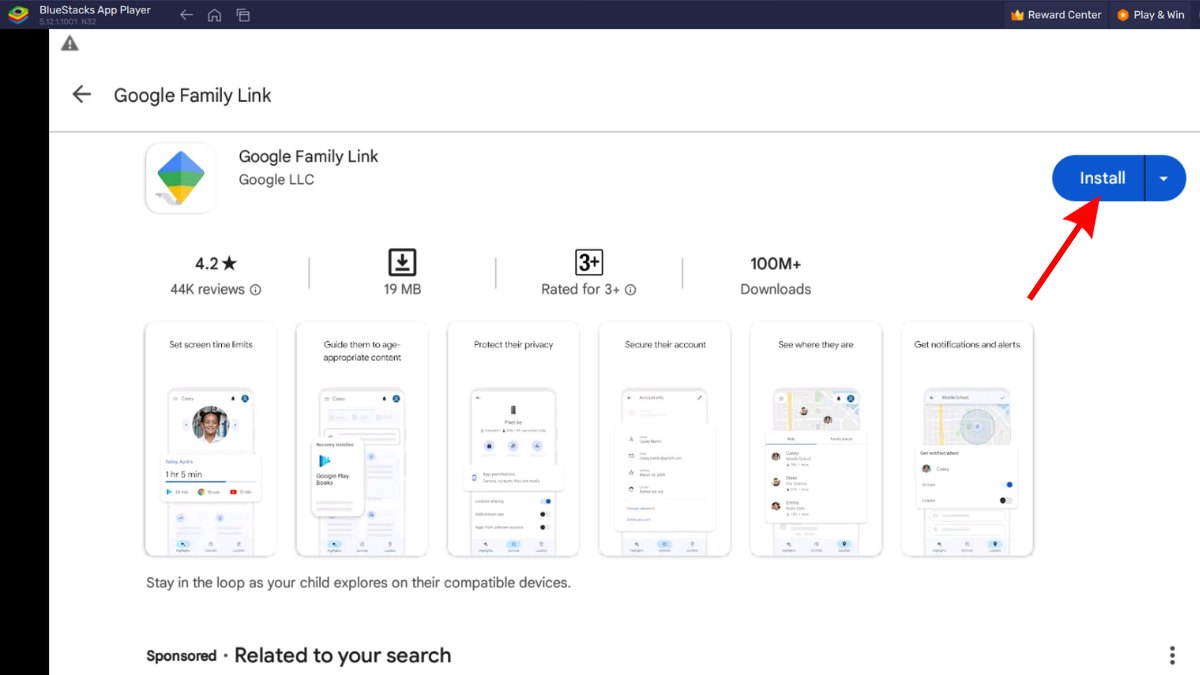The image size is (1200, 675).
Task: Expand the Install options dropdown arrow
Action: point(1164,178)
